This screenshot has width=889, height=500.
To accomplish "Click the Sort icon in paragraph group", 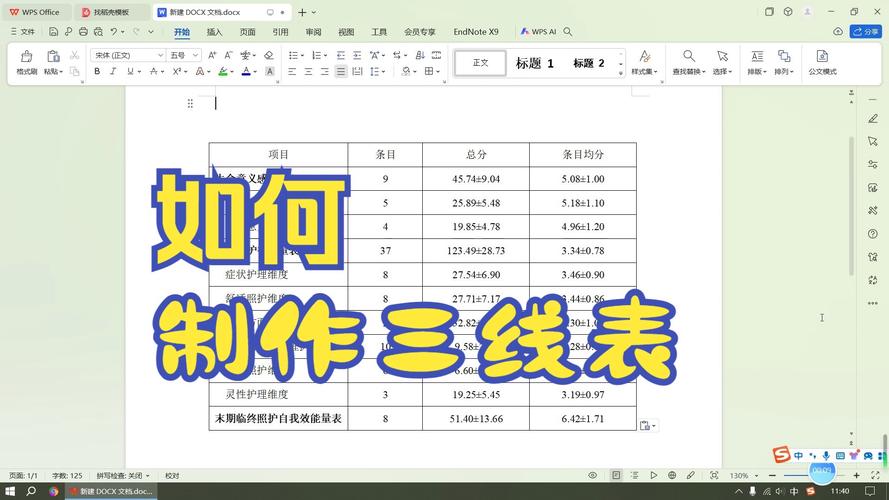I will [420, 55].
